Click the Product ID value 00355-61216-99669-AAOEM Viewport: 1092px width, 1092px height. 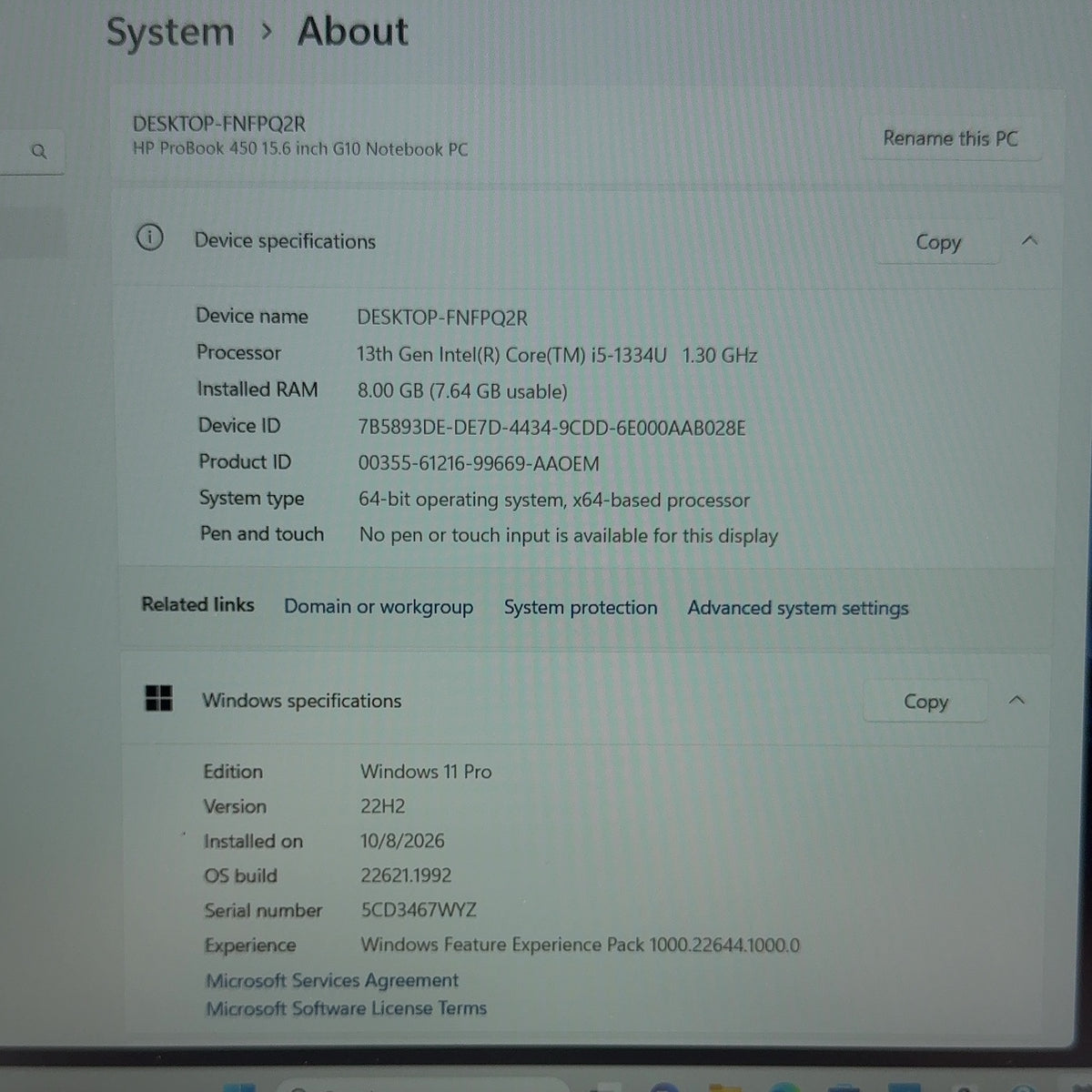point(479,464)
